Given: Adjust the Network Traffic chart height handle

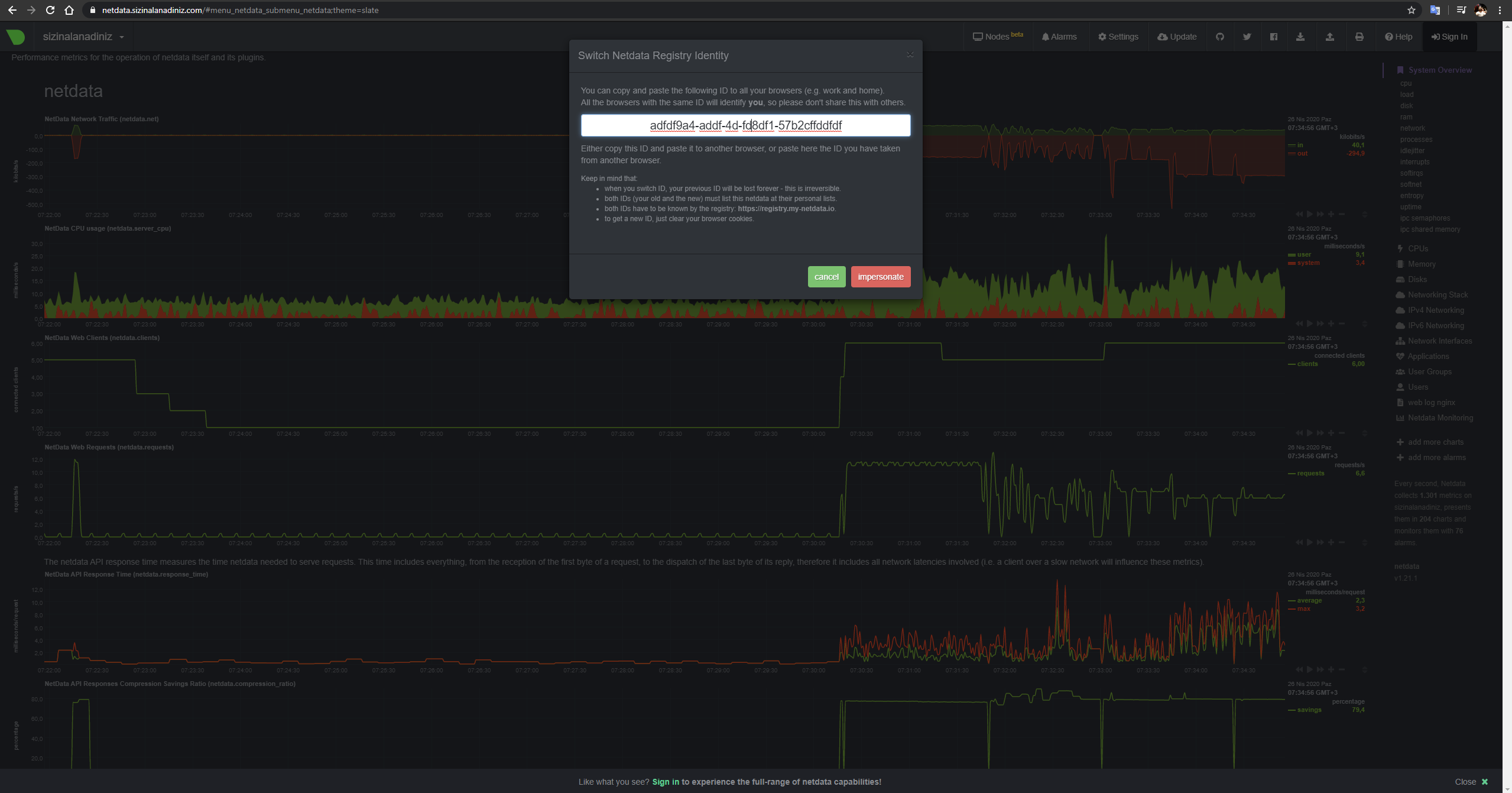Looking at the screenshot, I should (1364, 214).
